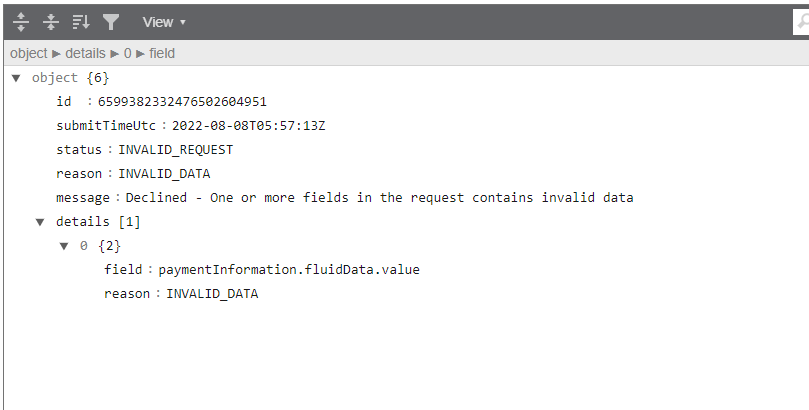The image size is (809, 410).
Task: Collapse the details [1] array node
Action: (40, 222)
